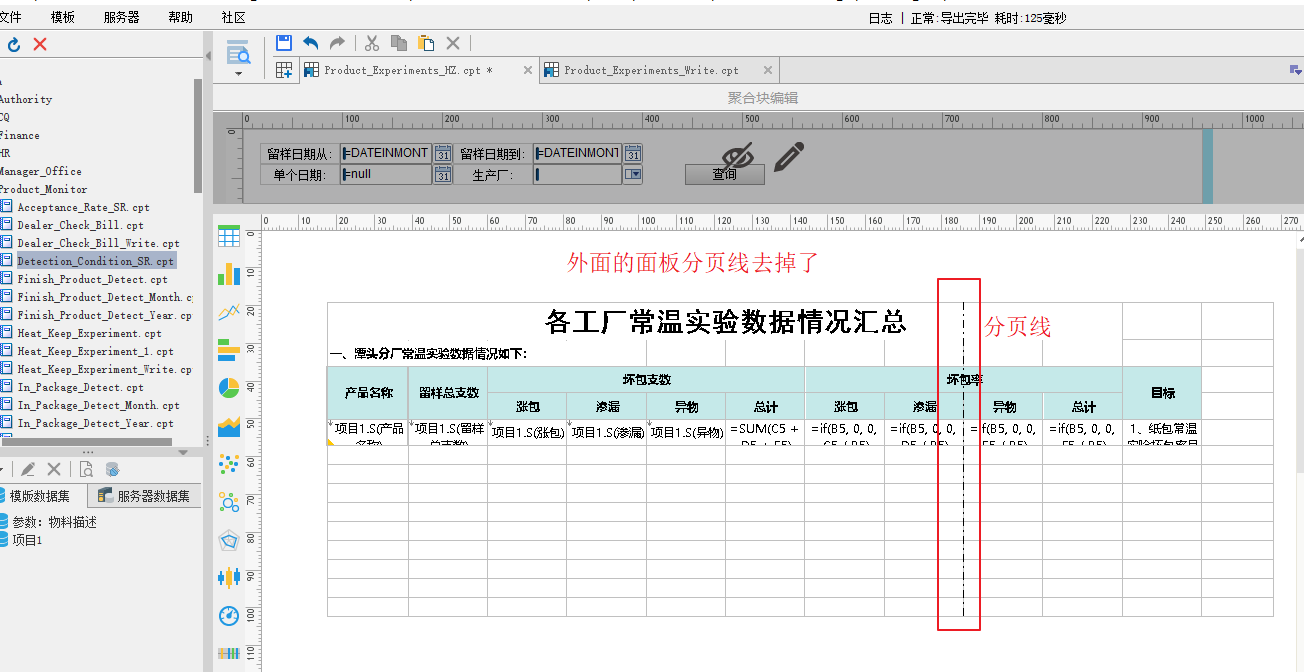This screenshot has height=672, width=1304.
Task: Select the 服务器数据集 tab
Action: [145, 496]
